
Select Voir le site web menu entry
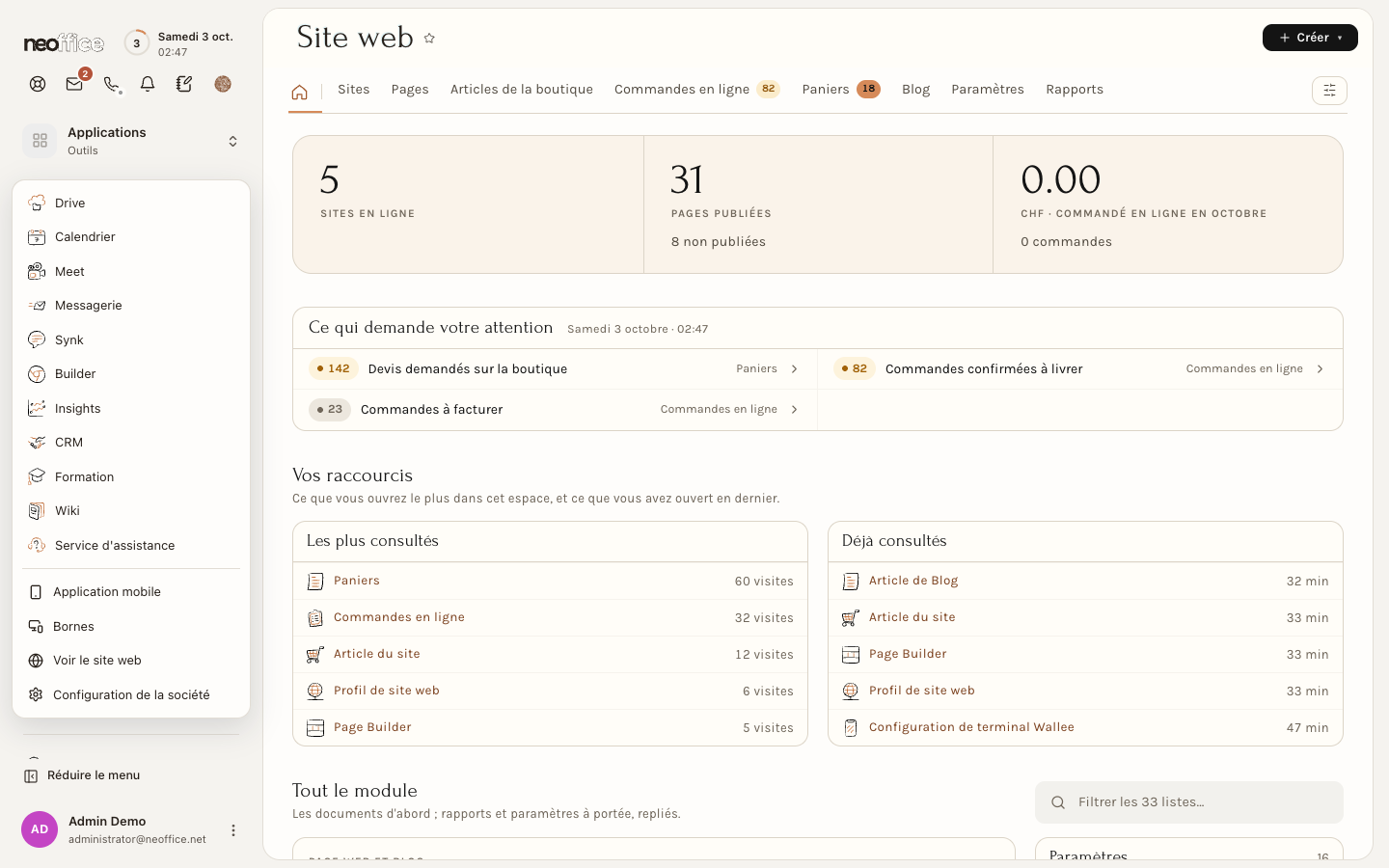point(131,661)
